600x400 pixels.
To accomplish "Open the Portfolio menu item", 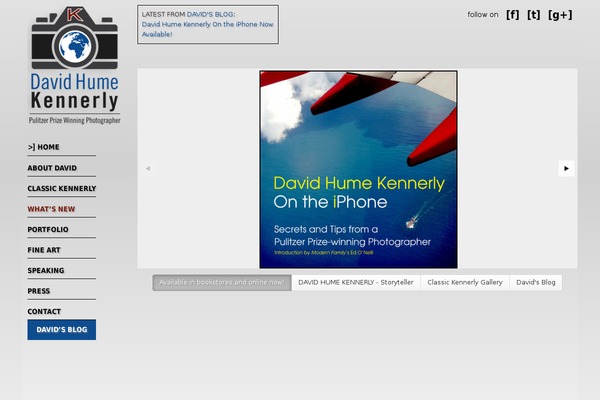I will pyautogui.click(x=48, y=229).
